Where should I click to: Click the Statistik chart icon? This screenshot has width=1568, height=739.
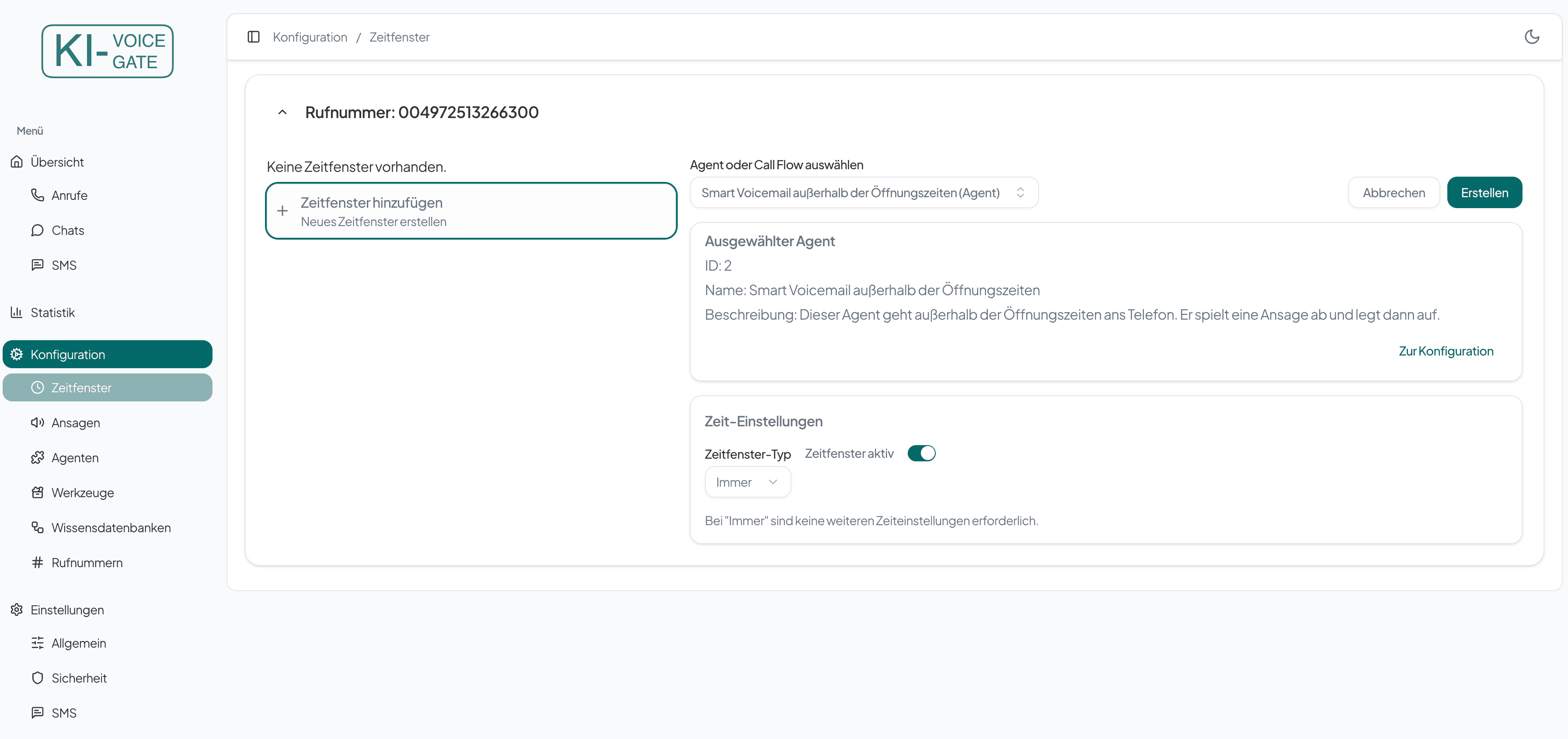tap(17, 312)
